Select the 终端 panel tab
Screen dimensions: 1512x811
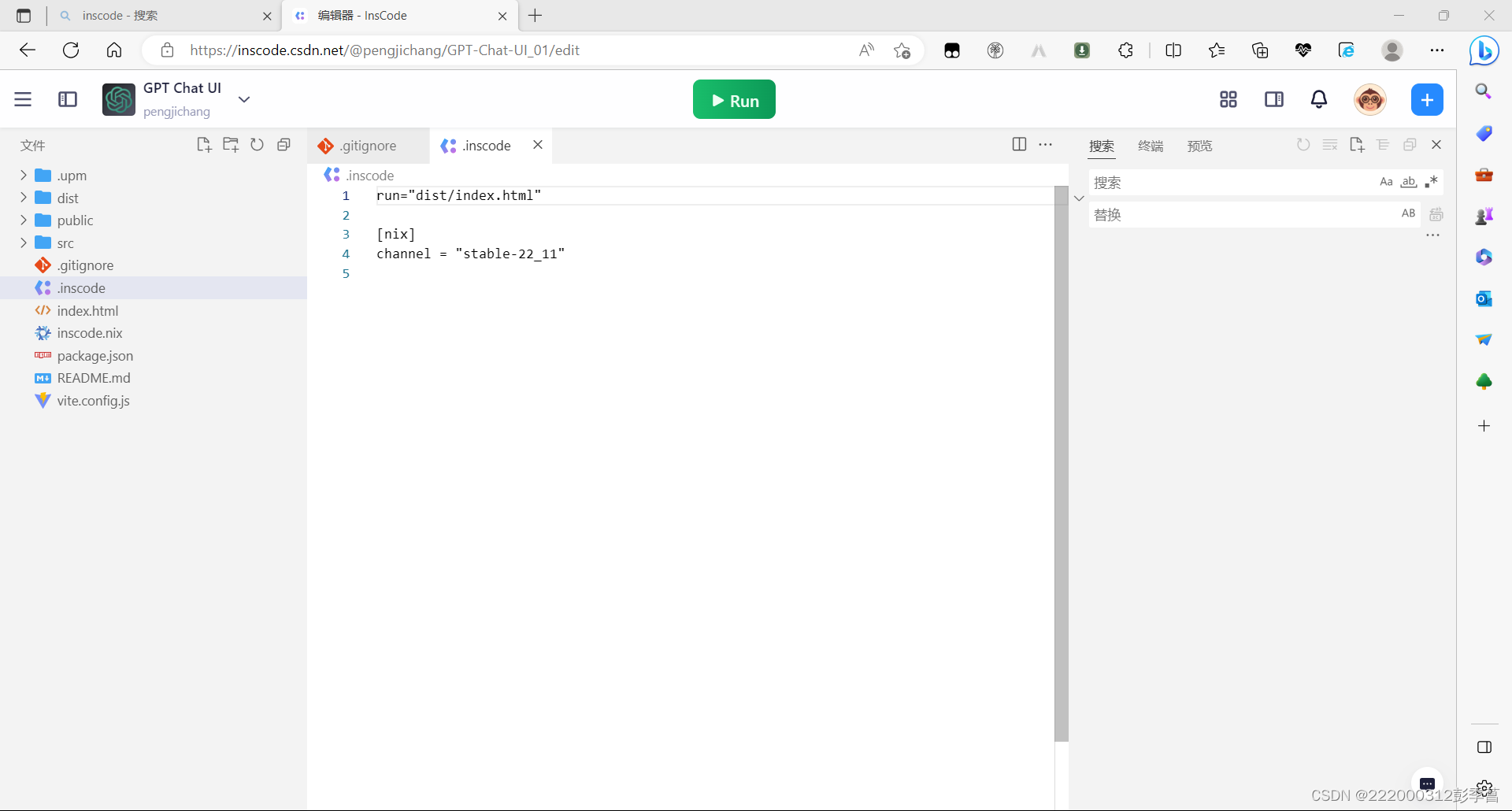(1151, 146)
